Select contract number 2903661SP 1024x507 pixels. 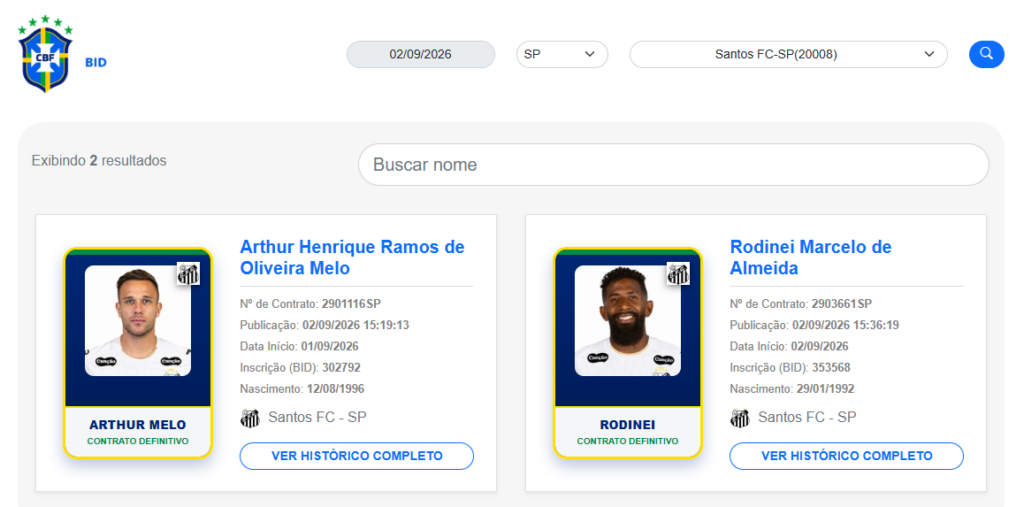(x=841, y=304)
